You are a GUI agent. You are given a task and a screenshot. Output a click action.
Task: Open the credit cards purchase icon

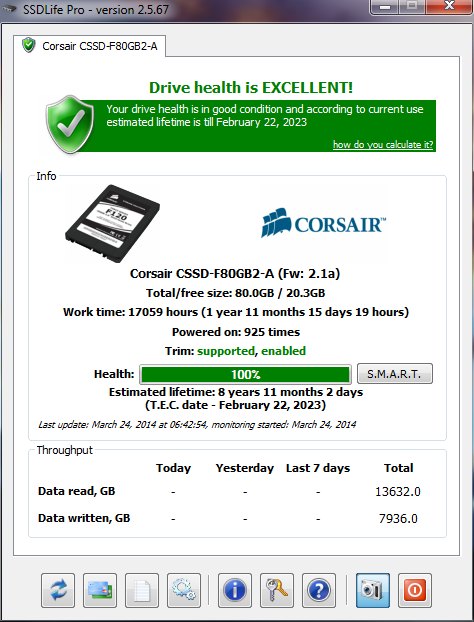[100, 590]
